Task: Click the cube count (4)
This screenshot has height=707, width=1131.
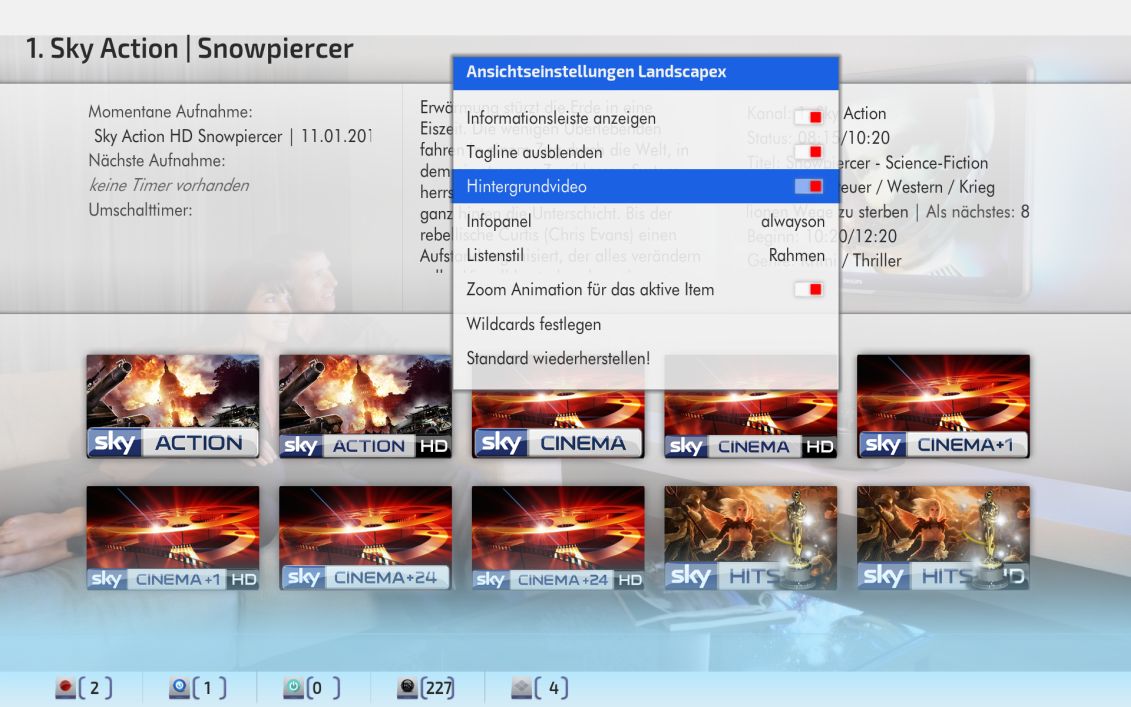Action: pyautogui.click(x=552, y=688)
